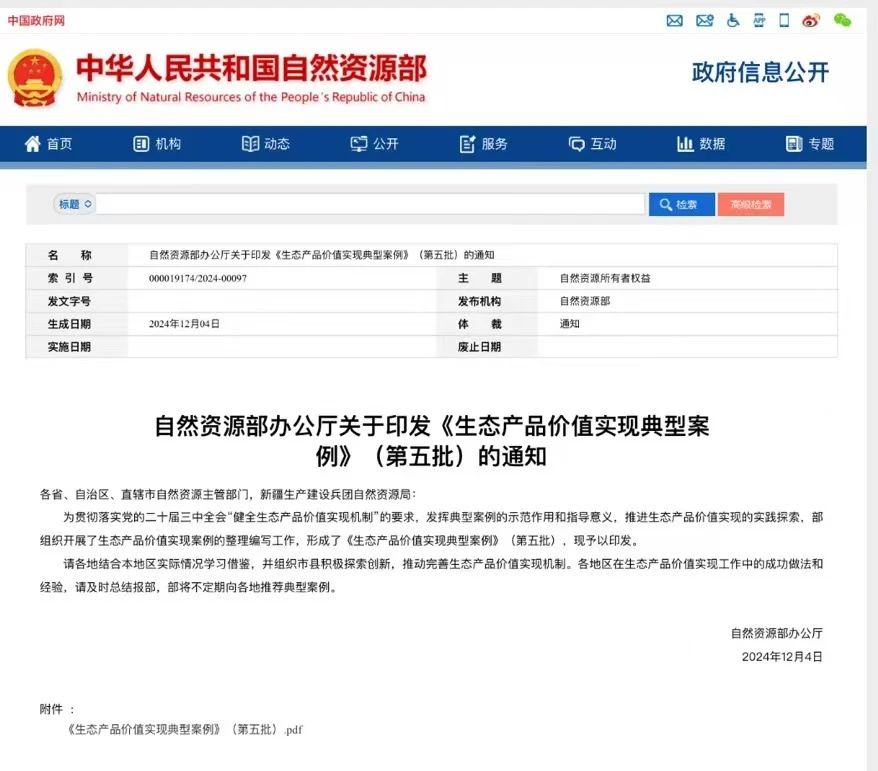Select the 动态 navigation item
Image resolution: width=878 pixels, height=771 pixels.
pos(266,144)
